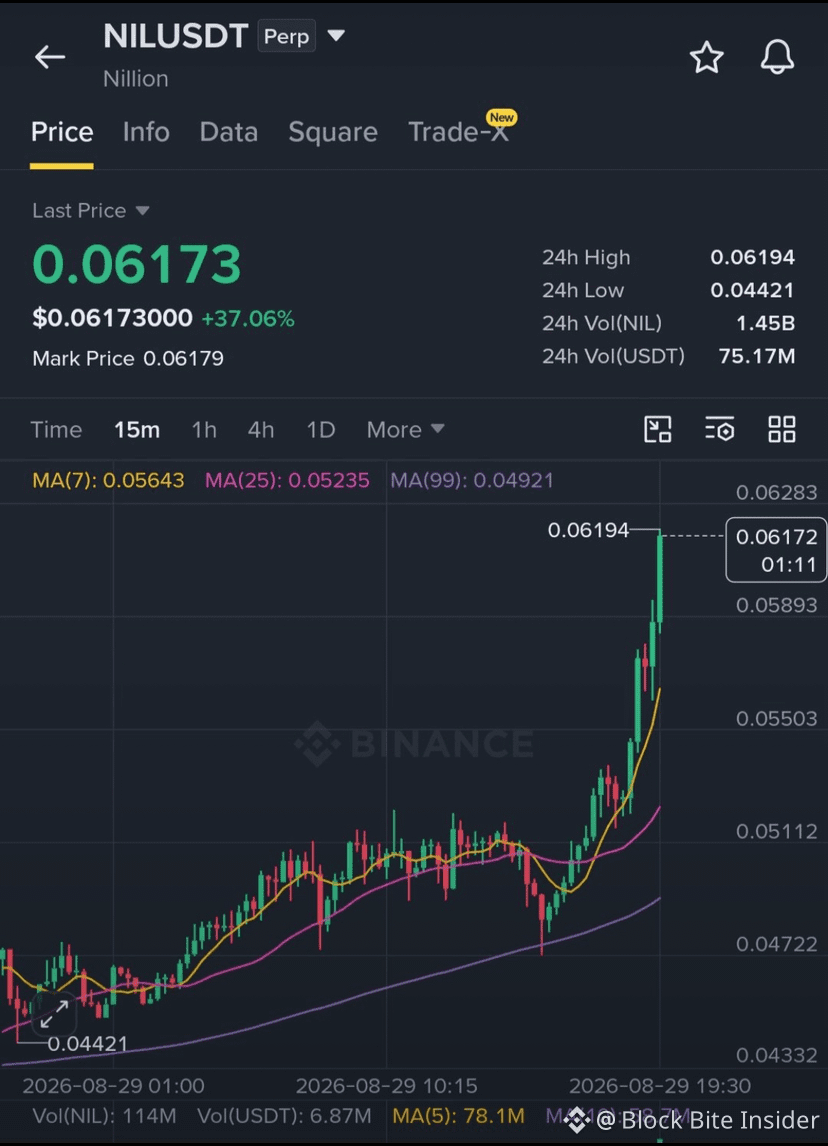This screenshot has width=828, height=1146.
Task: Open the NILUSDT Perp pair selector arrow
Action: pyautogui.click(x=335, y=35)
